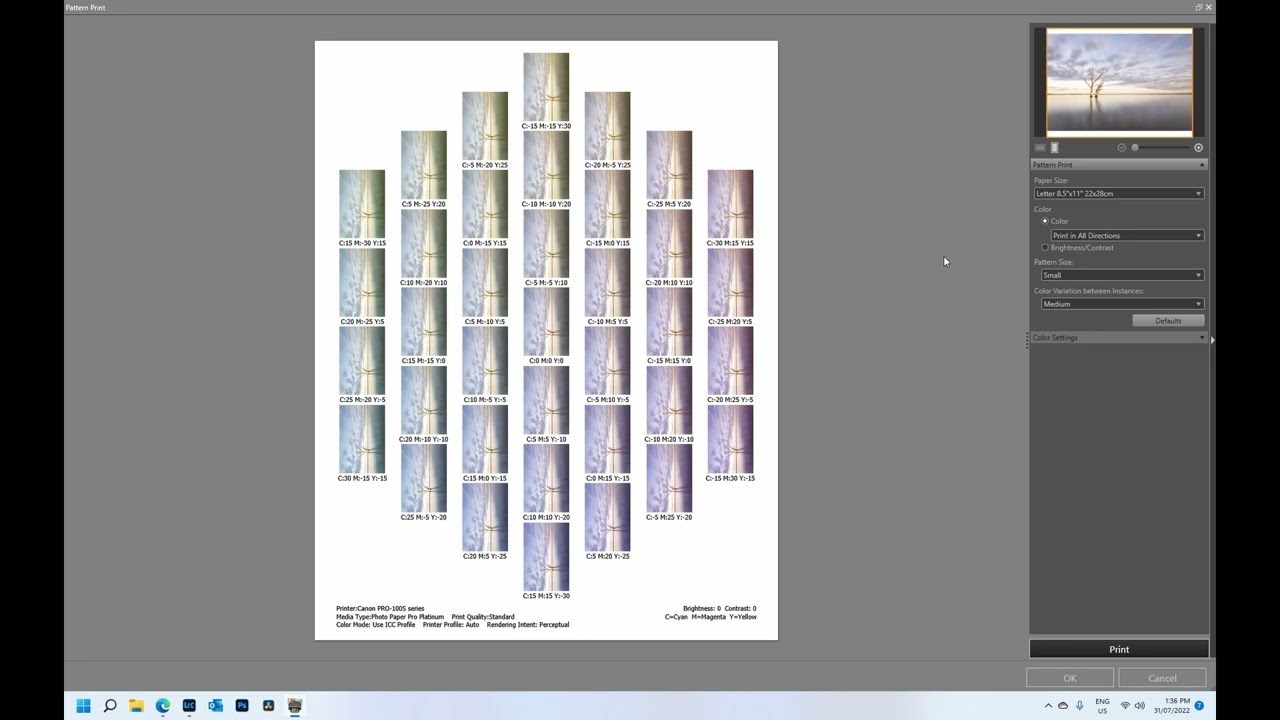
Task: Open the Paper Size dropdown
Action: point(1118,193)
